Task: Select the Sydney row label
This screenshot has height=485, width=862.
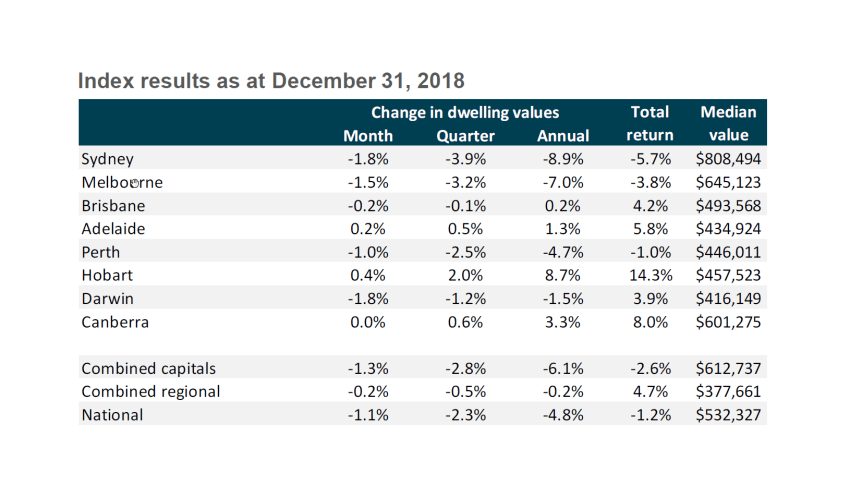Action: pos(107,159)
